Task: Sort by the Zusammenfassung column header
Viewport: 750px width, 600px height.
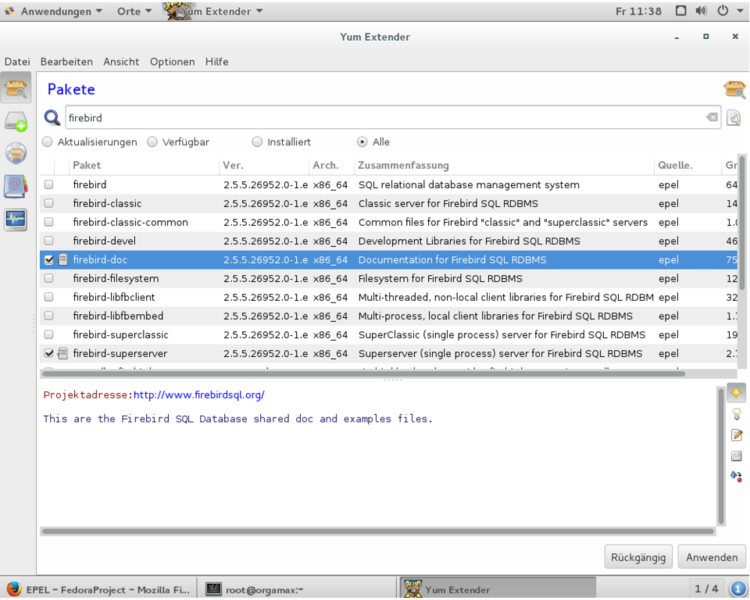Action: [x=504, y=166]
